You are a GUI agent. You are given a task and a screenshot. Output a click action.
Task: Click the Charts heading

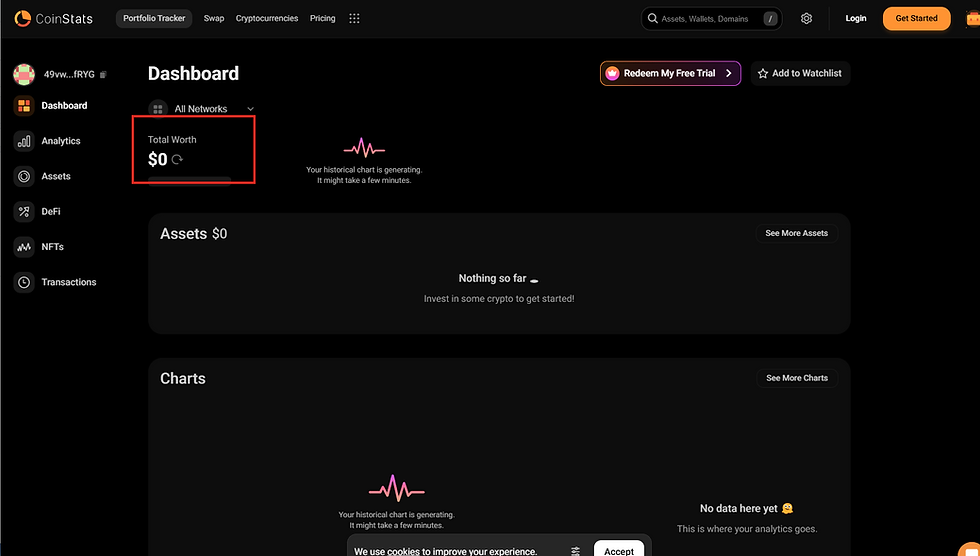pos(182,379)
